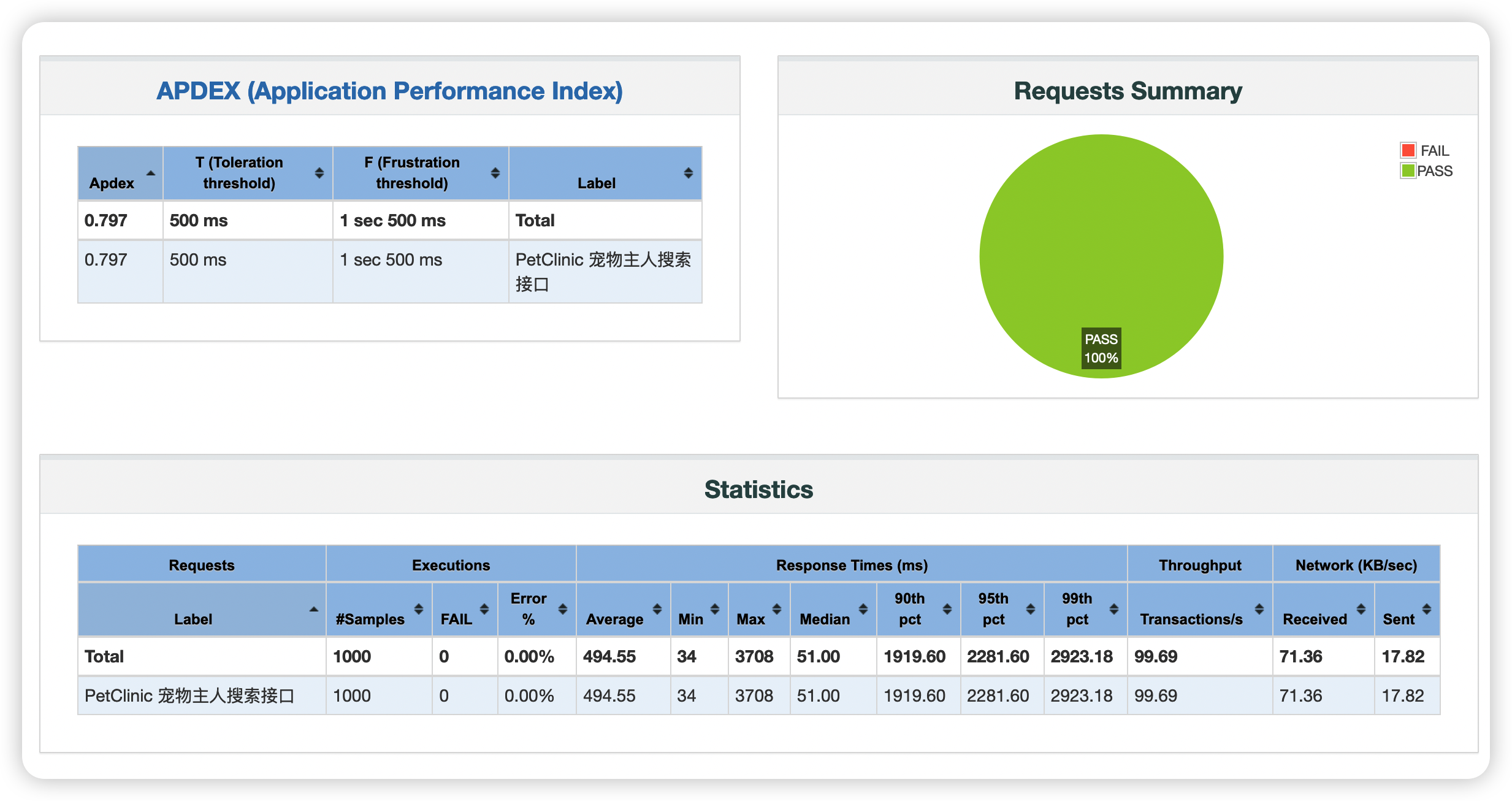
Task: Sort statistics by Received KB/sec column
Action: tap(1361, 609)
